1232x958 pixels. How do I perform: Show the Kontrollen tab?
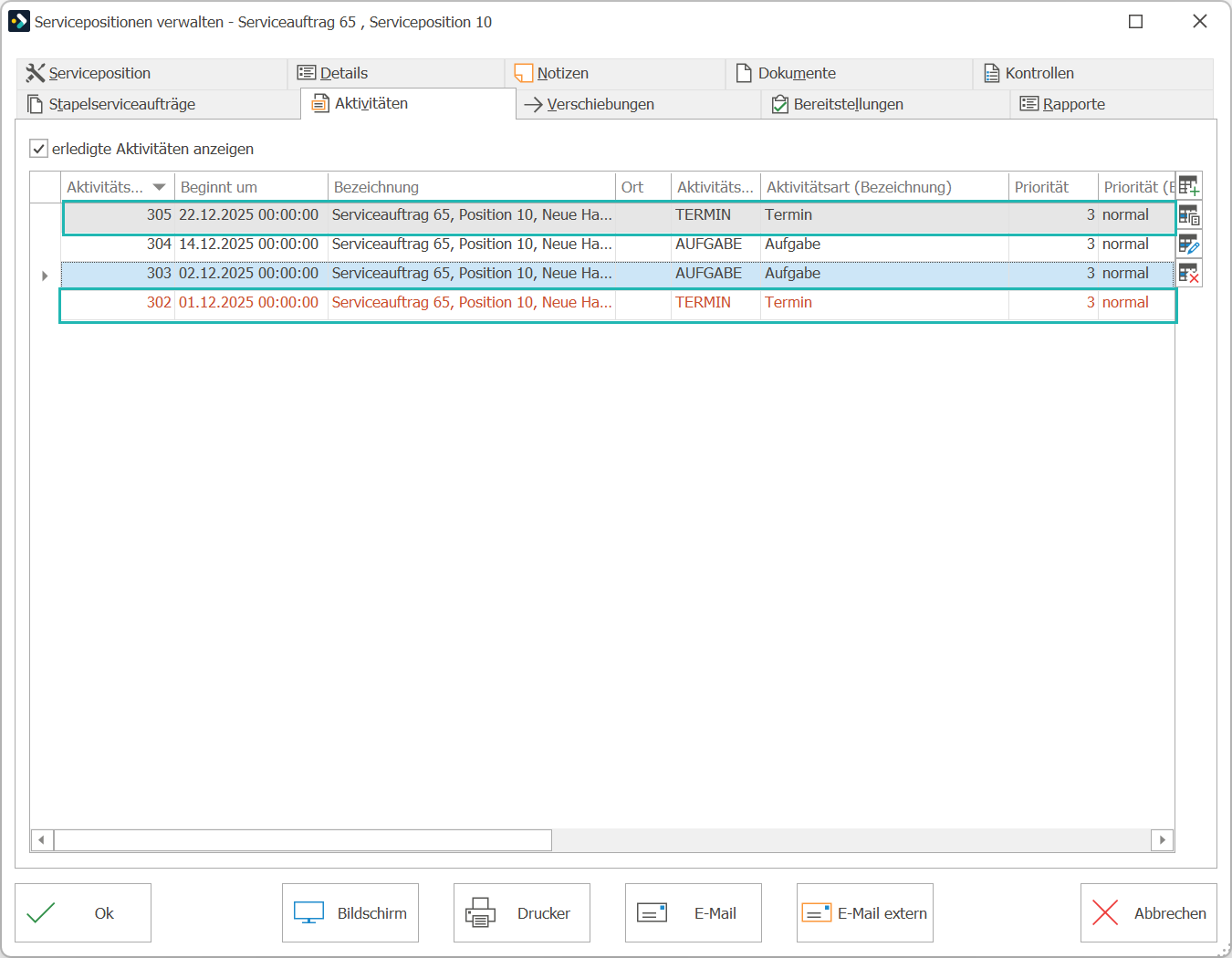[x=1093, y=74]
